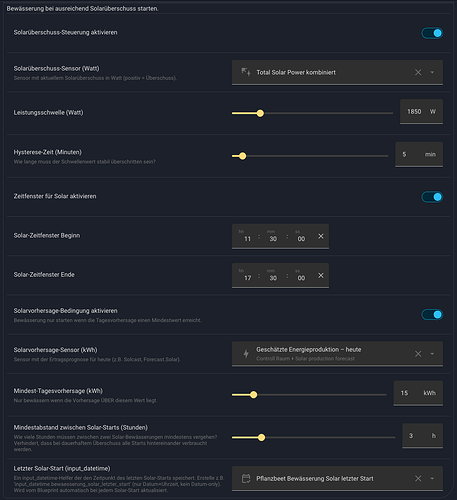This screenshot has height=500, width=457.
Task: Clear the Total Solar Power kombiniert sensor selection
Action: coord(418,72)
